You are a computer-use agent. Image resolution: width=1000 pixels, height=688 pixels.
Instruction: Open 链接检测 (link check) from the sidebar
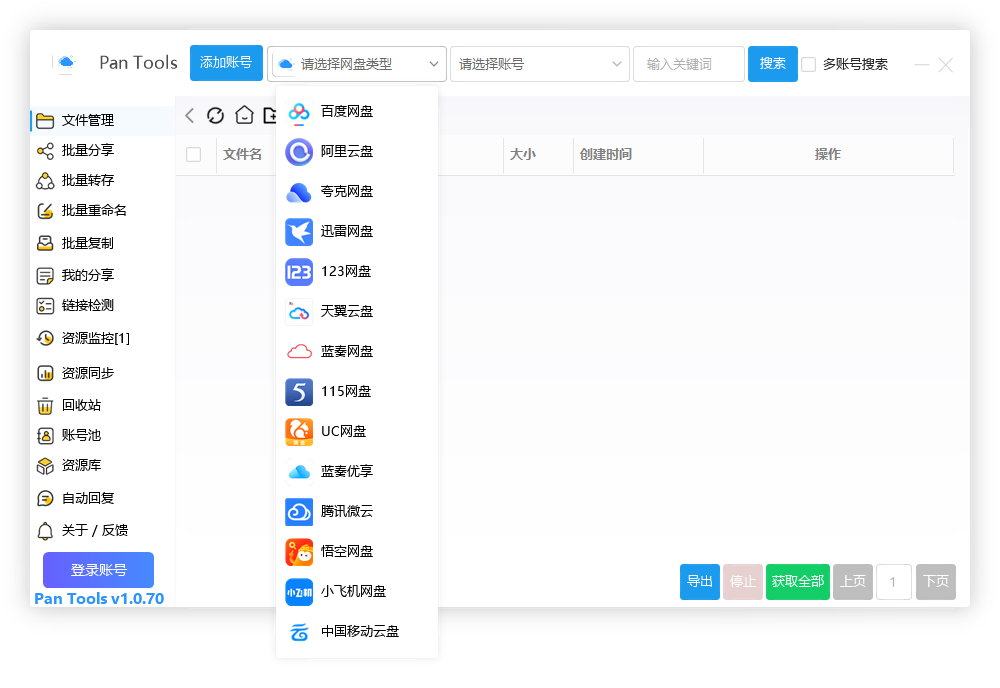coord(44,307)
